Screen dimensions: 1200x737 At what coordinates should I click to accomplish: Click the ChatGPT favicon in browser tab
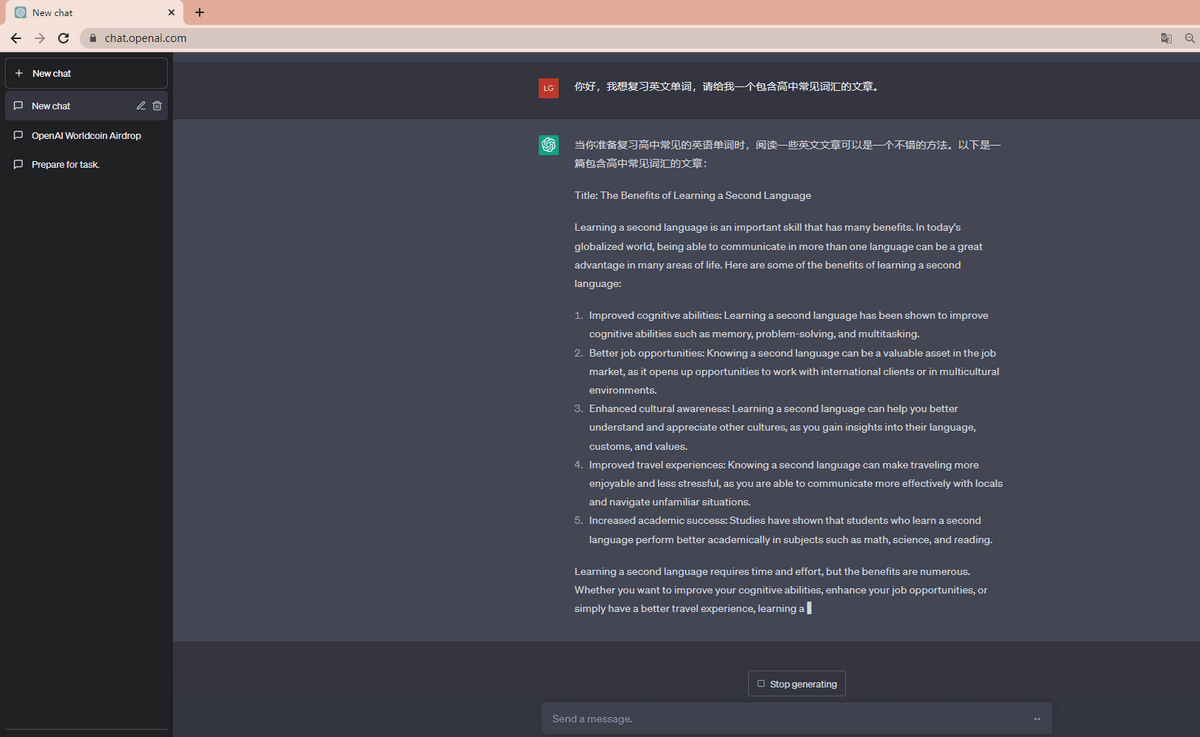(20, 13)
